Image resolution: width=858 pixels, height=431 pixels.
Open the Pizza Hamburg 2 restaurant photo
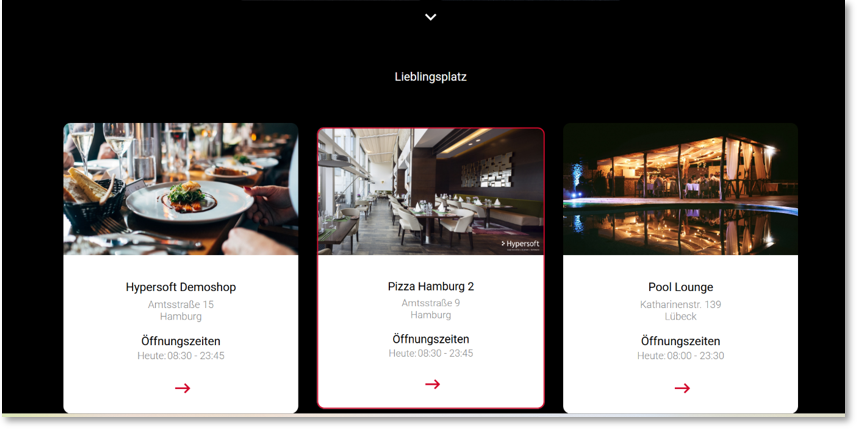431,191
